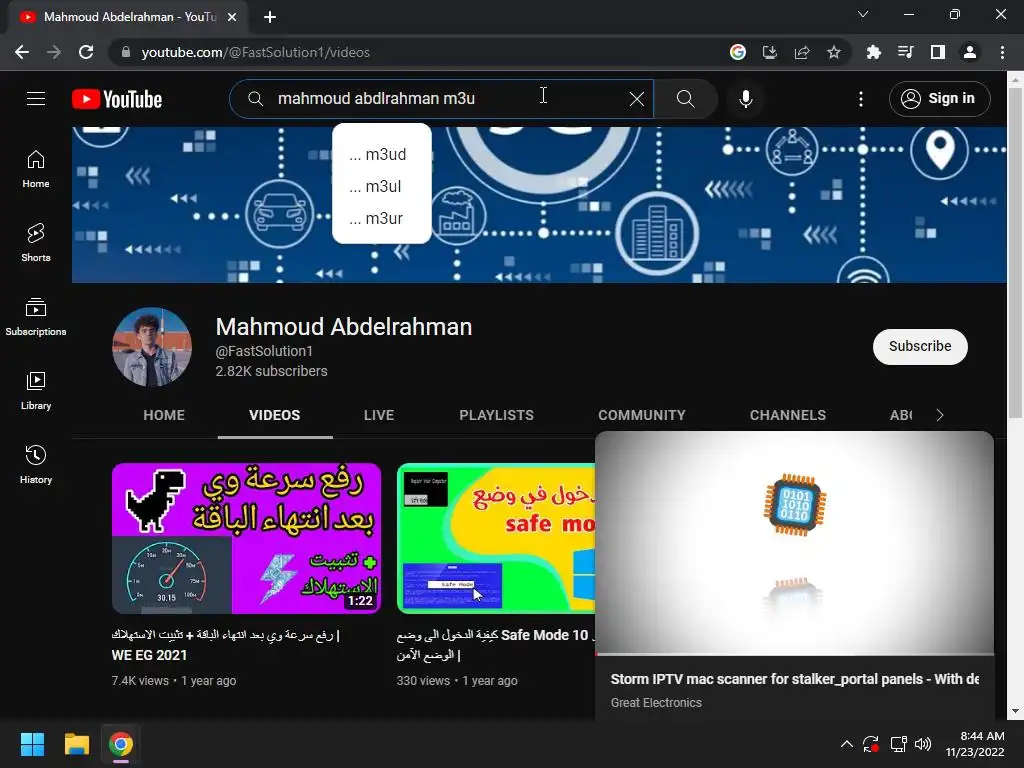The height and width of the screenshot is (768, 1024).
Task: Select the 'm3ud' search suggestion
Action: pyautogui.click(x=381, y=154)
